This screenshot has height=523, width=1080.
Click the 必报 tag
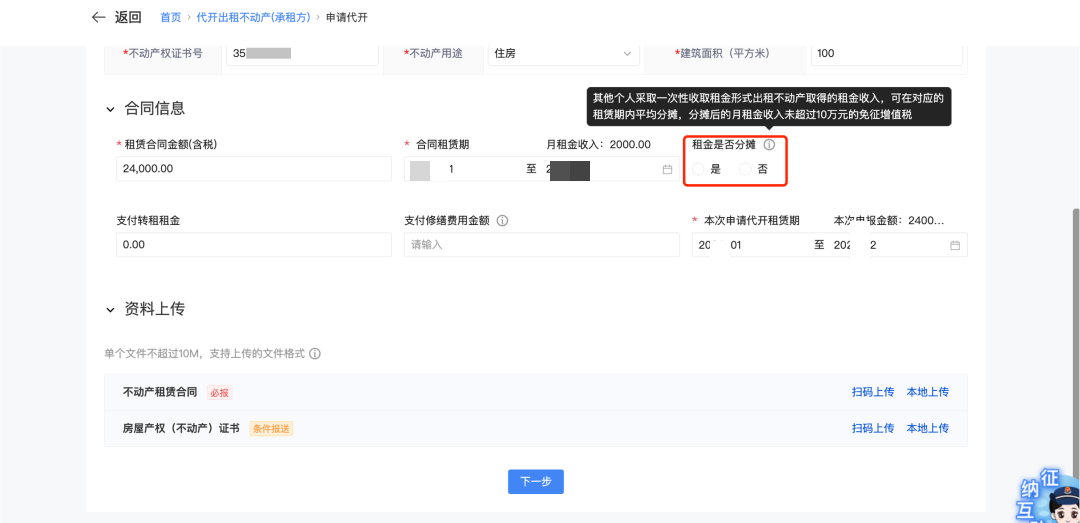(220, 393)
